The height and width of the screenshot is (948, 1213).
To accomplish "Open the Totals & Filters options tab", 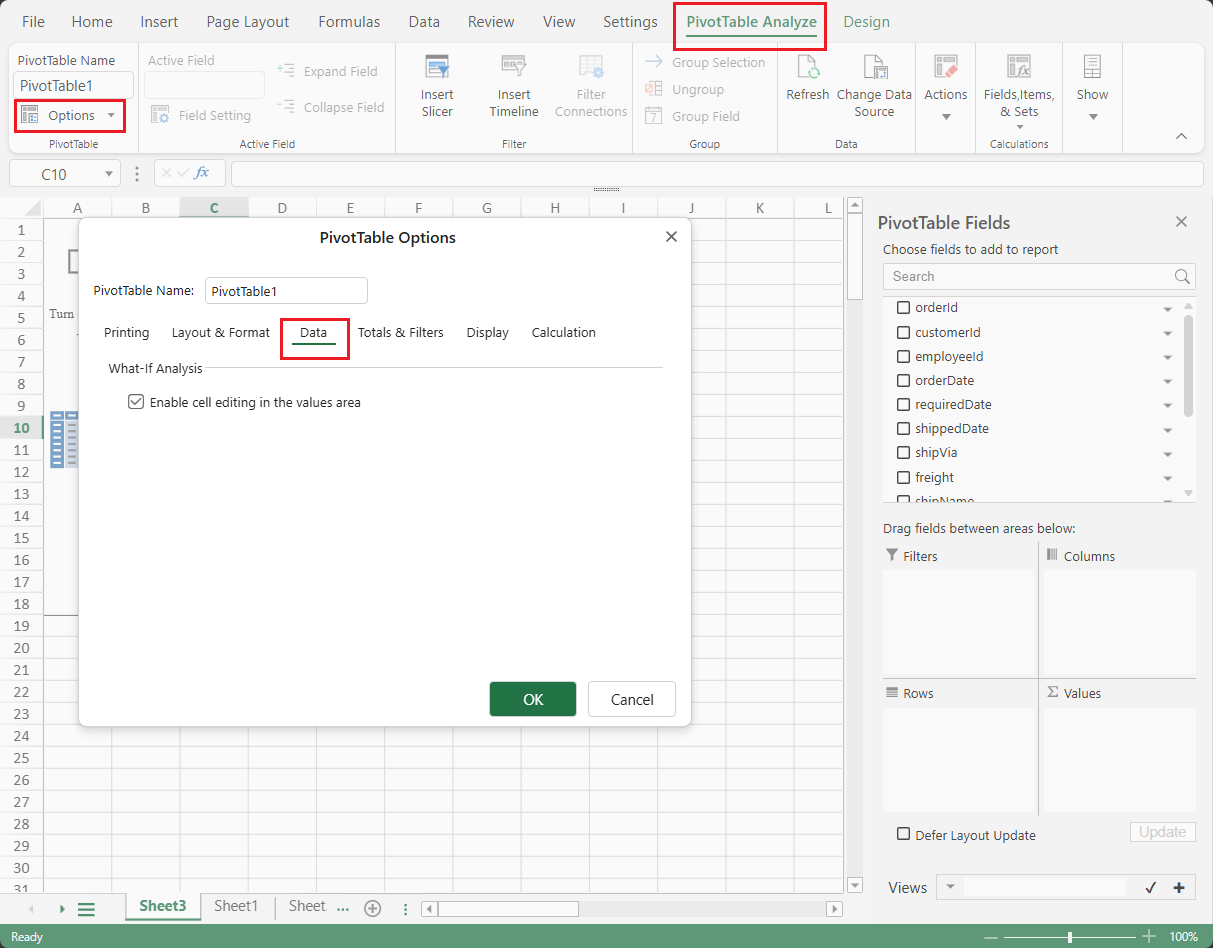I will click(400, 332).
